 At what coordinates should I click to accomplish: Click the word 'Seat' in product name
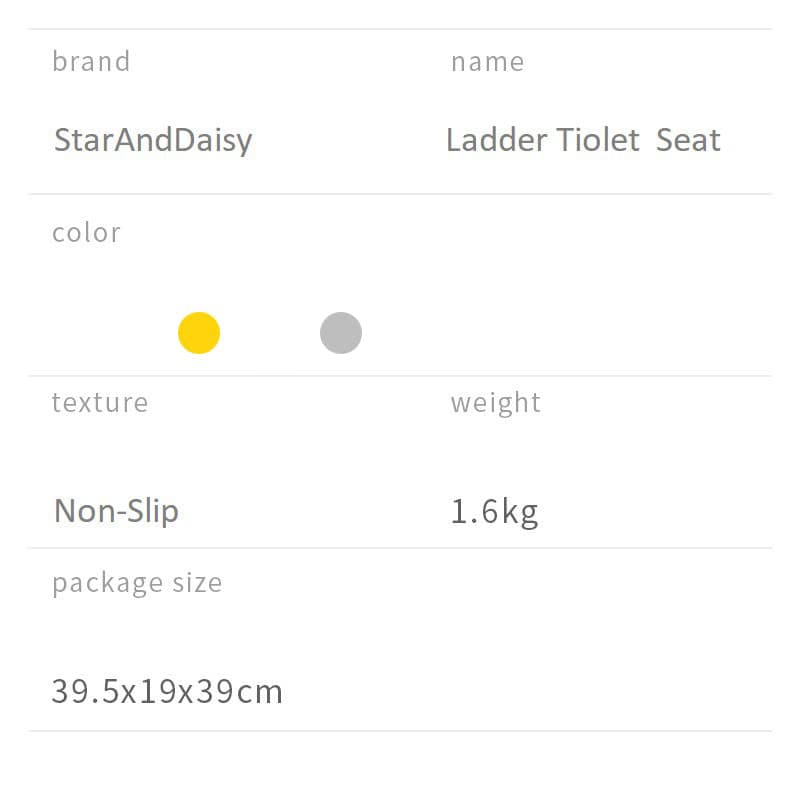coord(688,140)
